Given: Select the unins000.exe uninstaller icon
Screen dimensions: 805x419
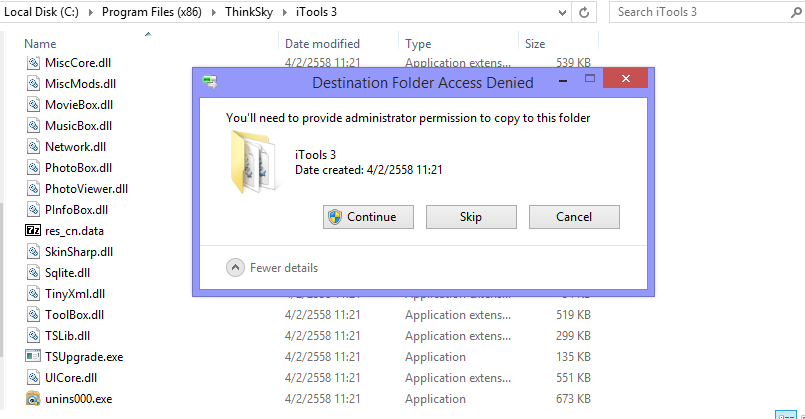Looking at the screenshot, I should (33, 398).
